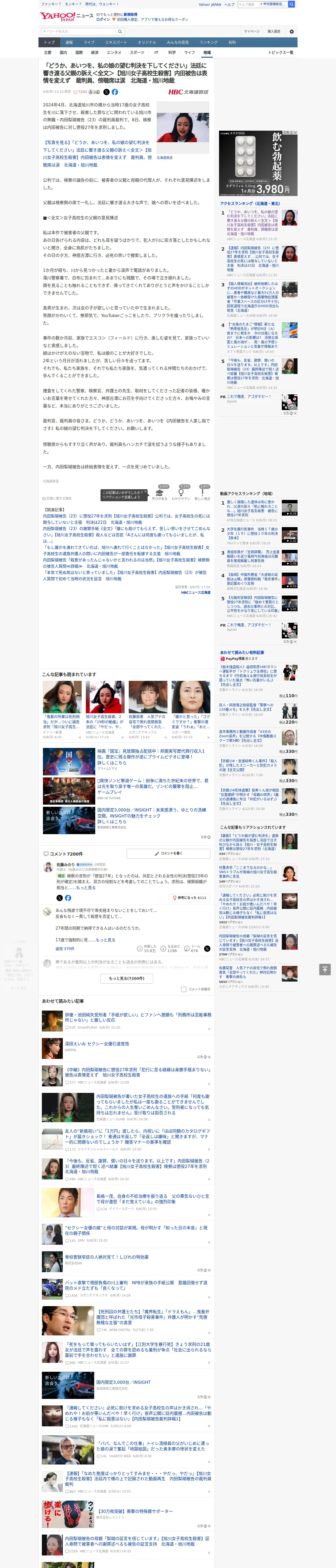
Task: Open マイページ
Action: [252, 31]
